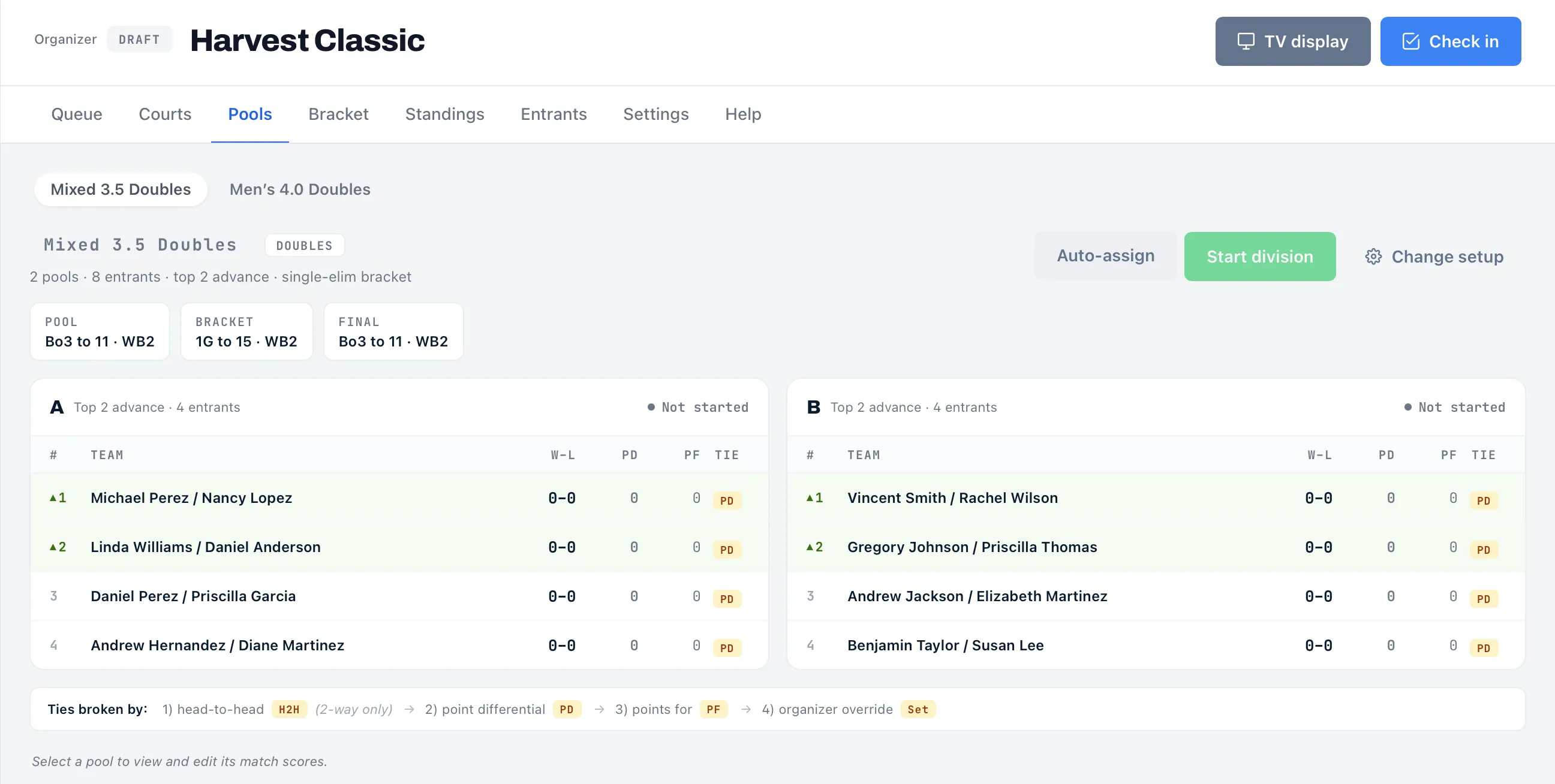
Task: Click the Michael Perez / Nancy Lopez team
Action: tap(191, 498)
